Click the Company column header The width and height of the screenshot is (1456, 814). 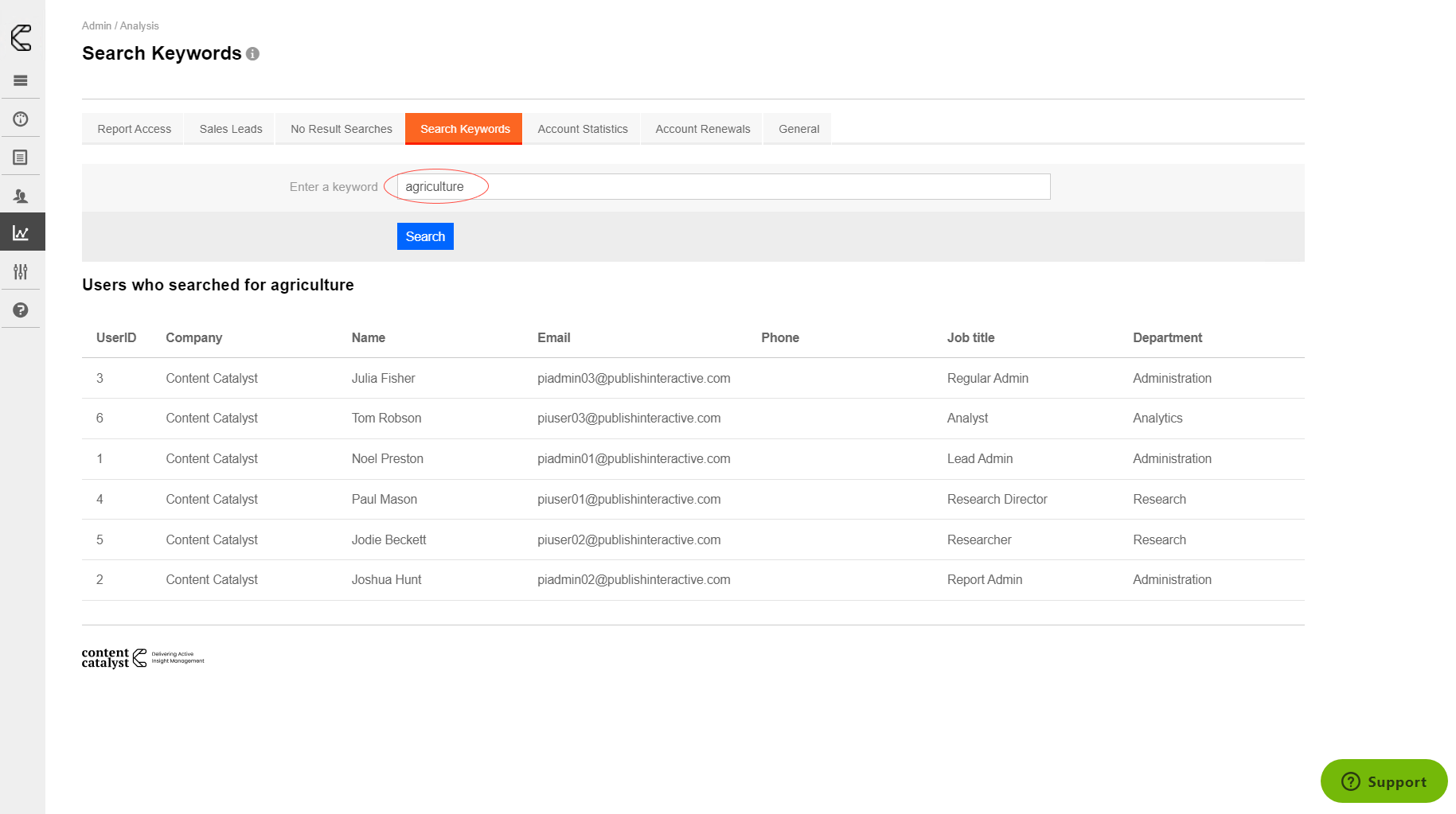click(x=193, y=338)
